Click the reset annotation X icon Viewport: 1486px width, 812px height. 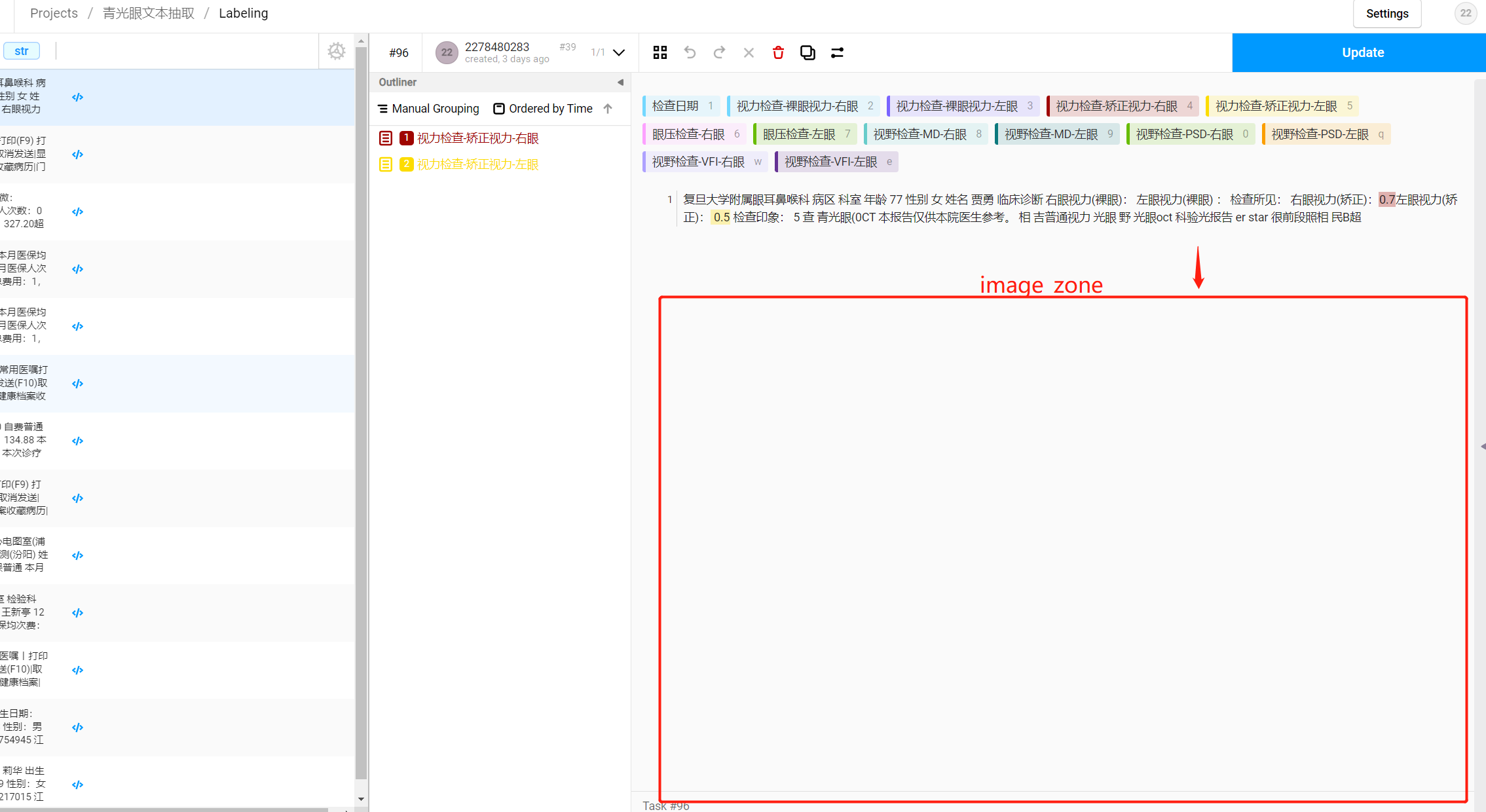(x=748, y=52)
